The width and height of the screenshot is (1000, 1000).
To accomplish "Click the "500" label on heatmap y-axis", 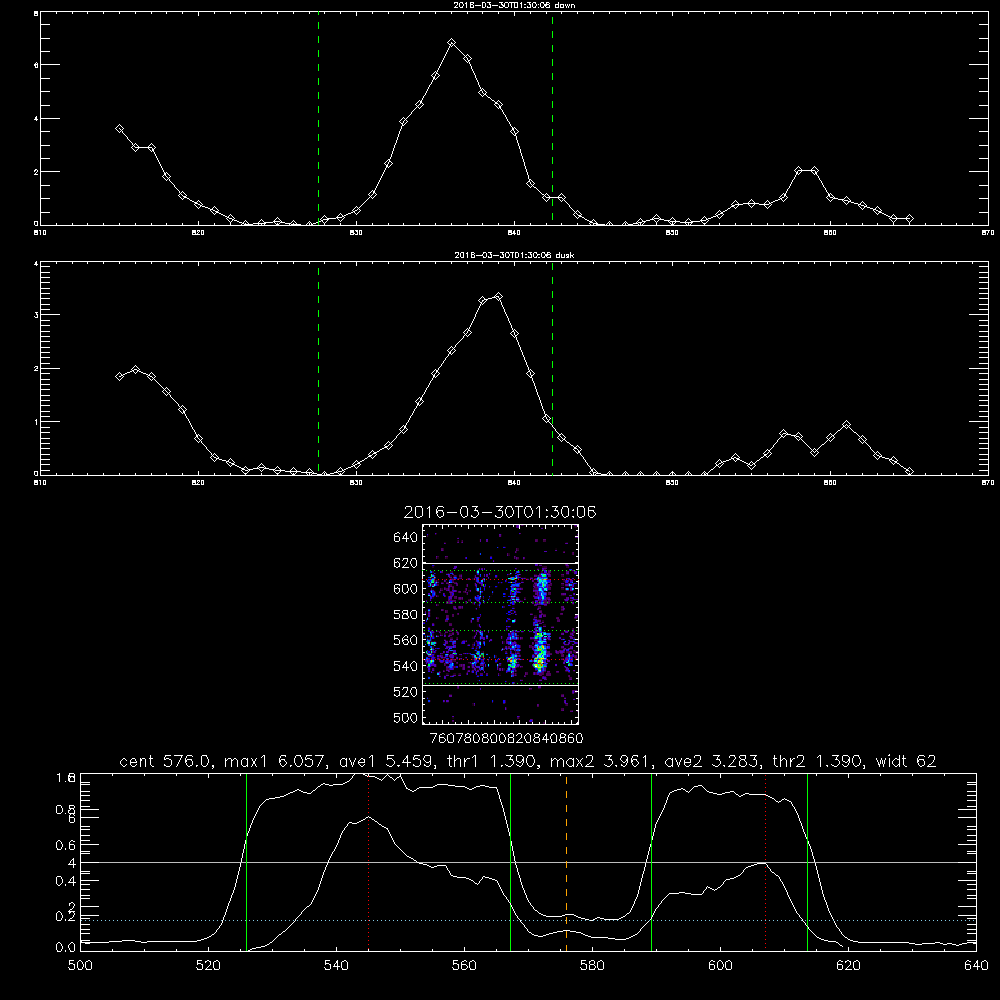I will point(406,717).
